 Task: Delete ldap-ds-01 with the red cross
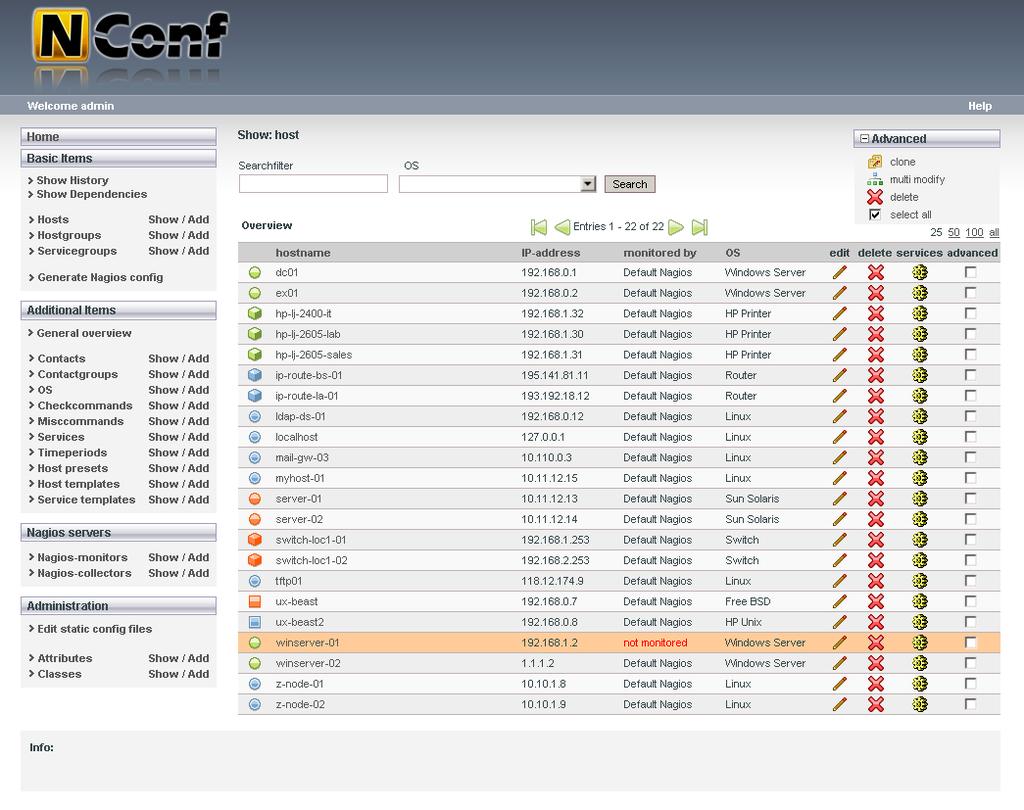[x=875, y=416]
